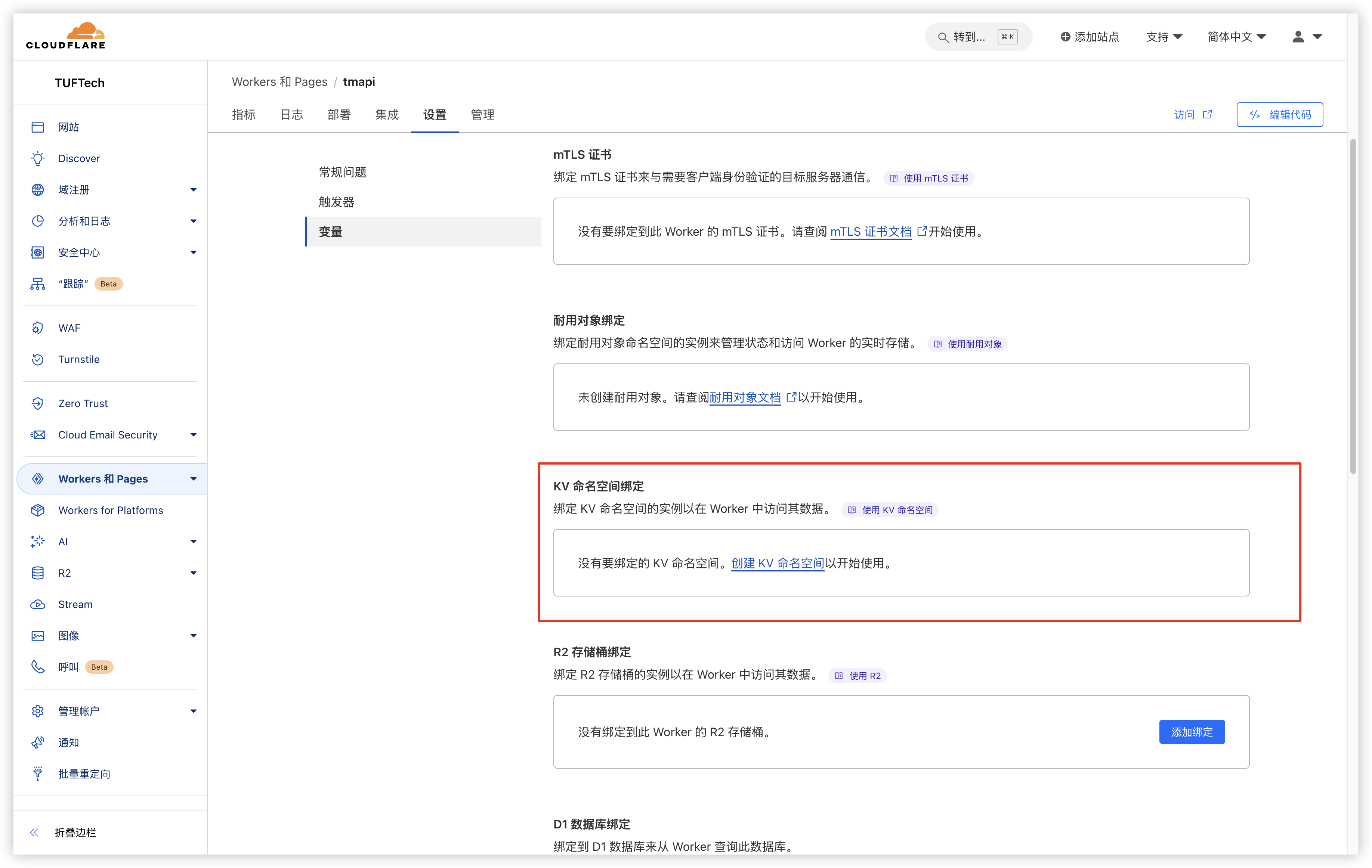Open the user account dropdown
The height and width of the screenshot is (868, 1372).
1307,37
